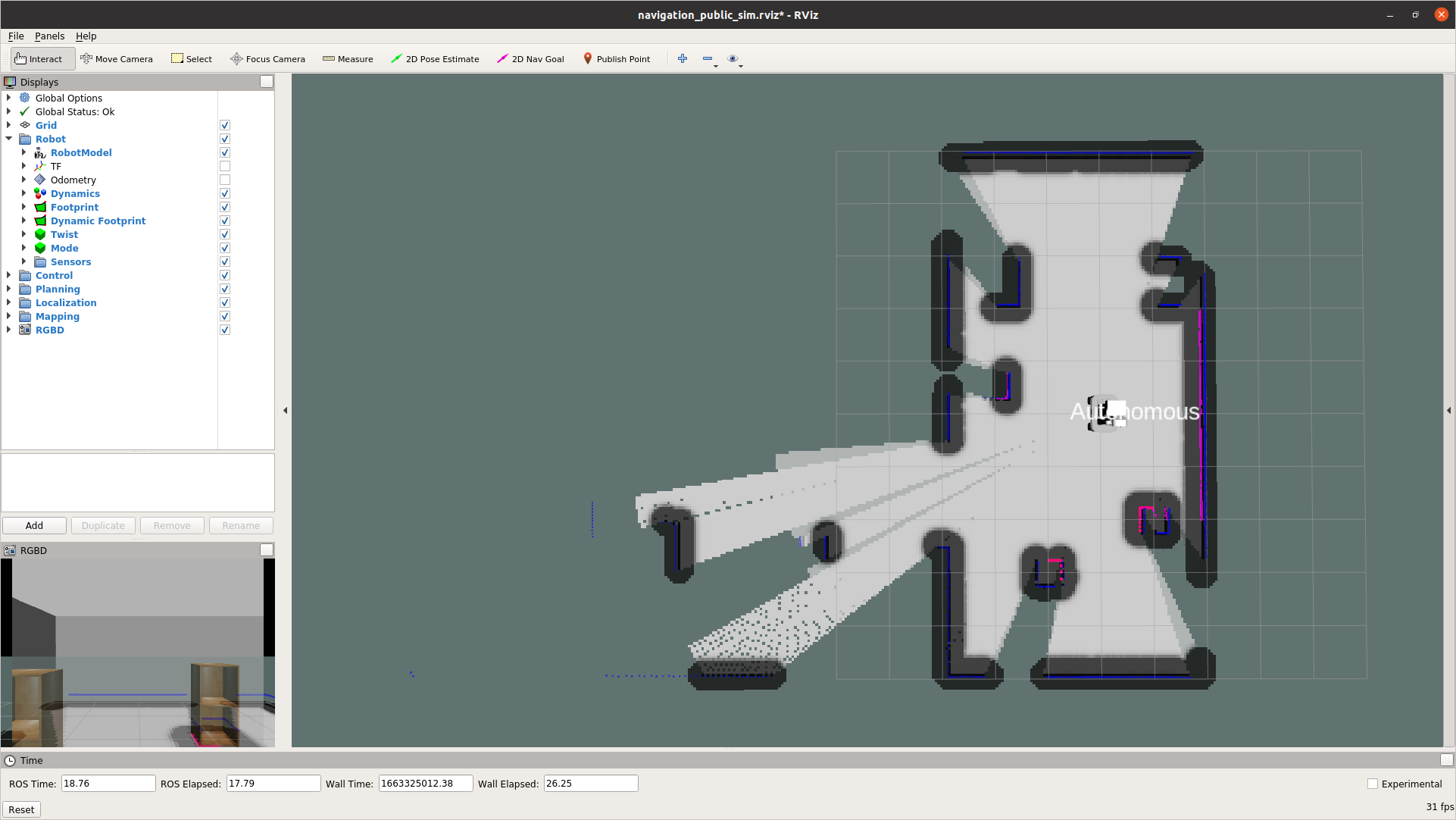1456x820 pixels.
Task: Select the RobotModel icon
Action: tap(40, 152)
